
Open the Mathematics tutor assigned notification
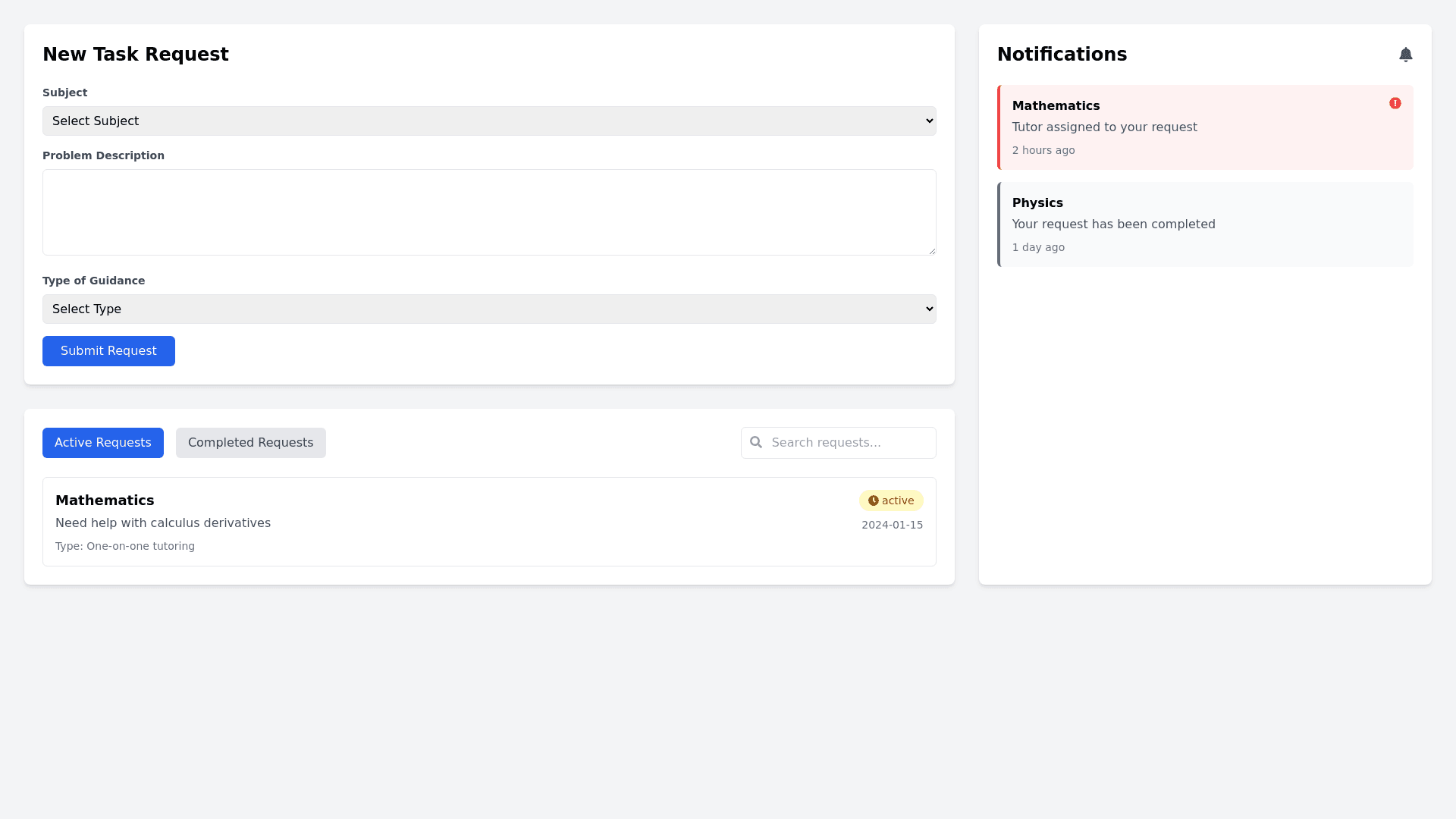1204,127
